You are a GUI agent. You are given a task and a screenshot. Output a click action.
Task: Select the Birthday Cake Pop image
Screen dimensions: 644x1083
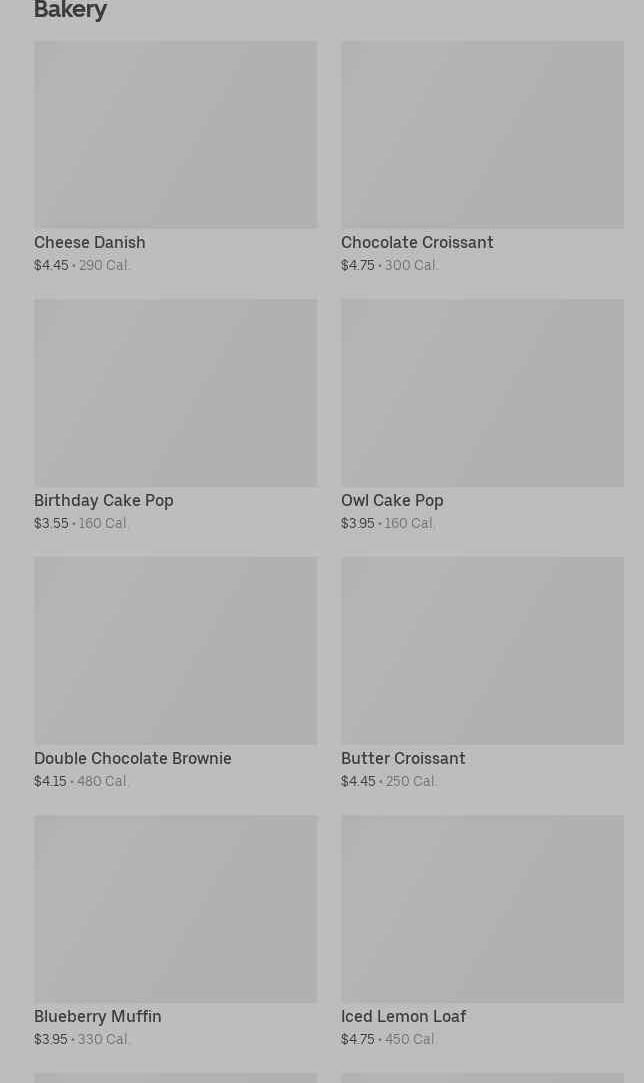[175, 392]
